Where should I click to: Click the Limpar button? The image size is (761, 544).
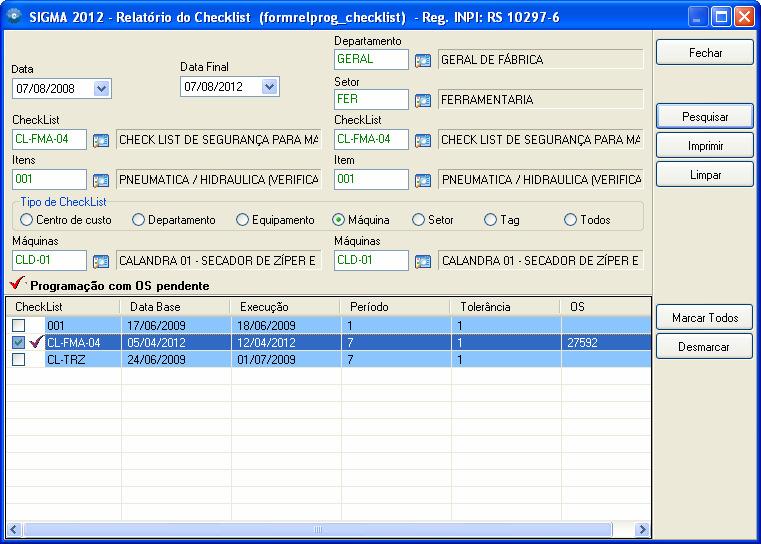tap(705, 175)
